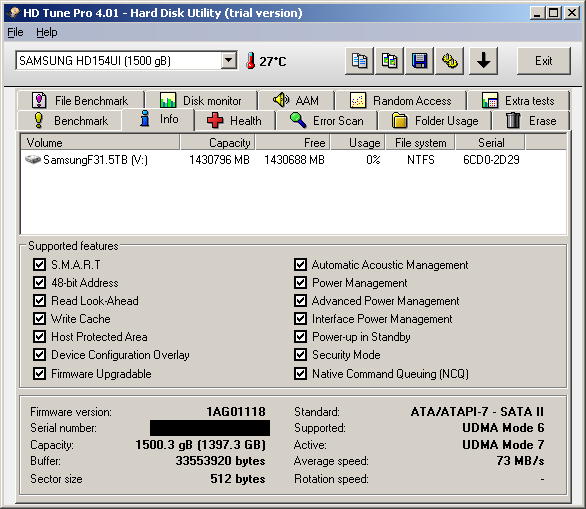This screenshot has width=586, height=509.
Task: Toggle the Power Management checkbox
Action: click(x=300, y=283)
